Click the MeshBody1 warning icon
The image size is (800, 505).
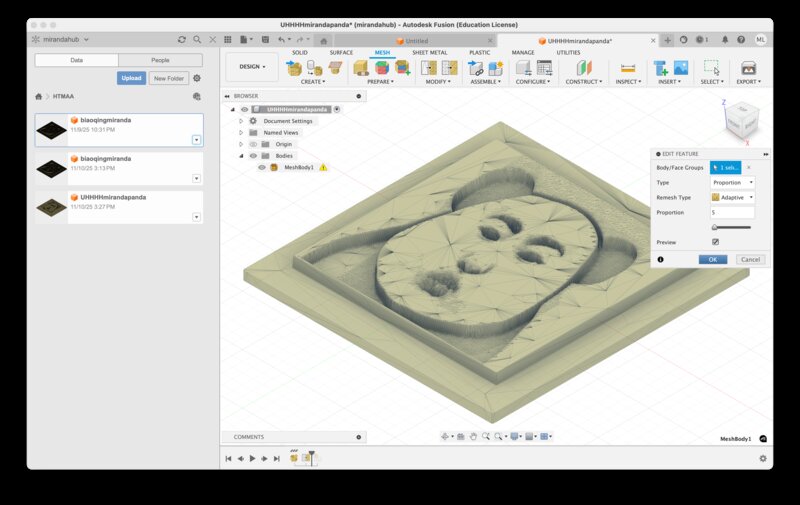pos(323,168)
